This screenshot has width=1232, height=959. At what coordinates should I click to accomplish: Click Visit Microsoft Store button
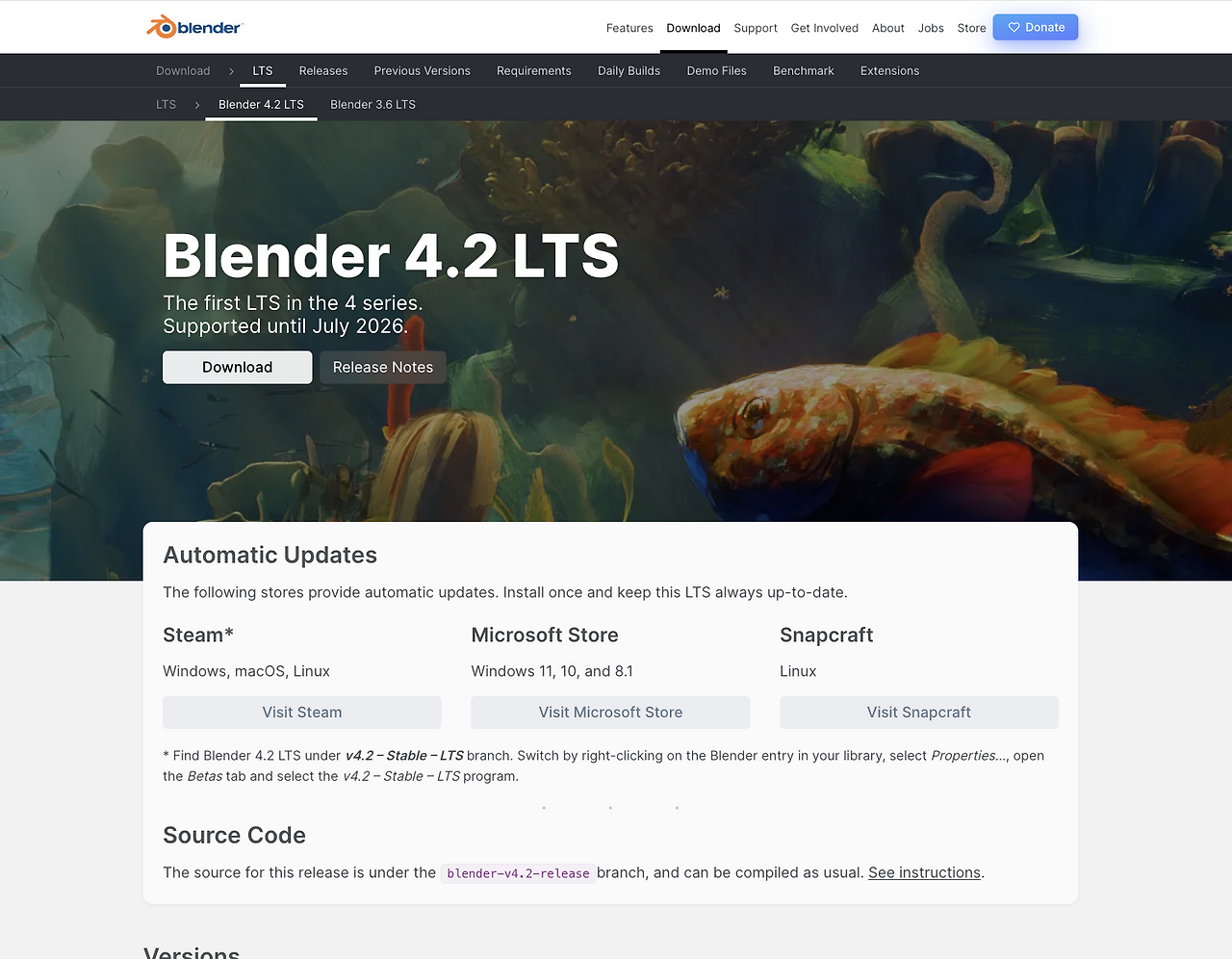coord(610,713)
